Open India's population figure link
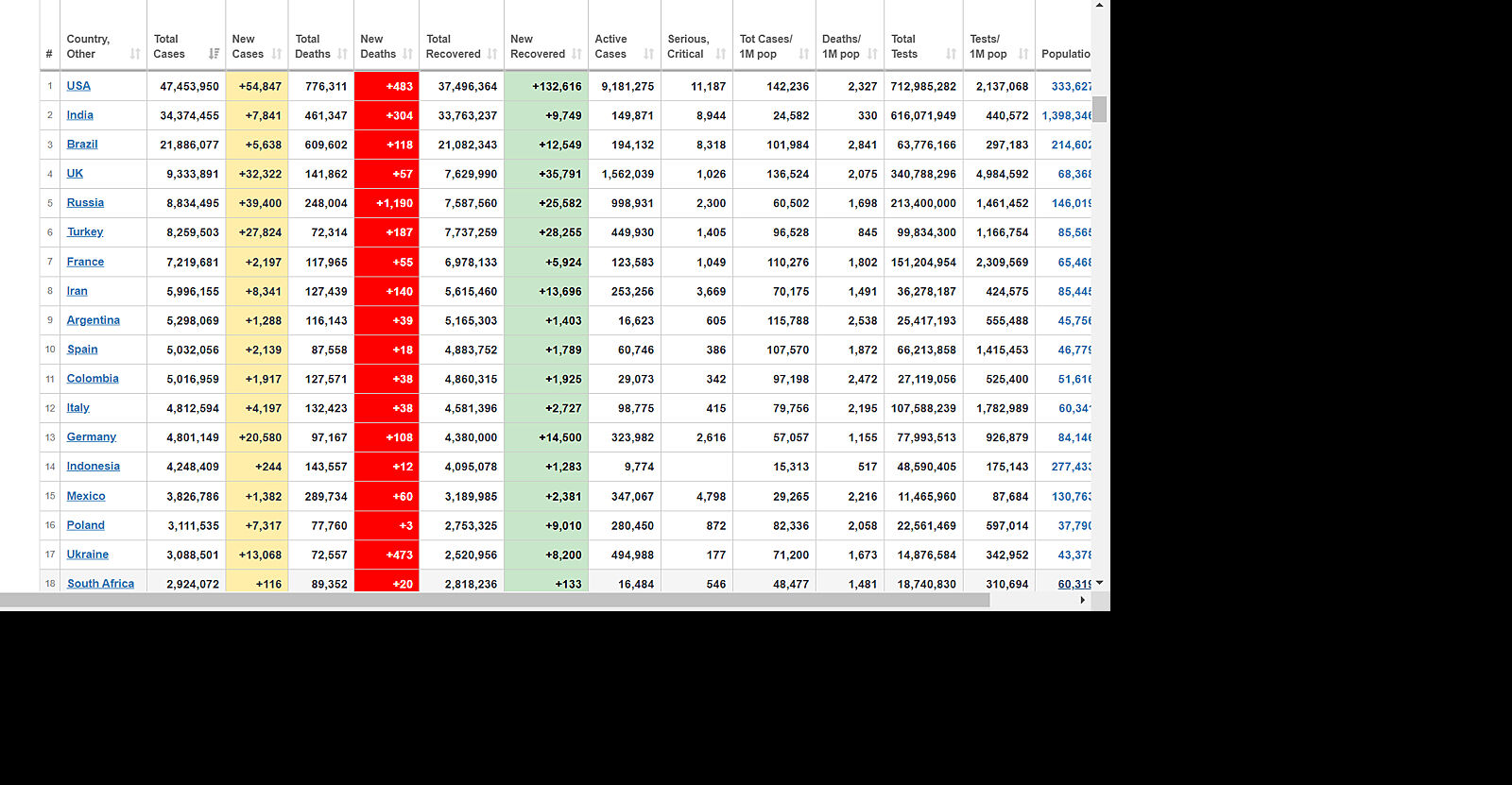This screenshot has height=785, width=1512. click(x=1067, y=115)
